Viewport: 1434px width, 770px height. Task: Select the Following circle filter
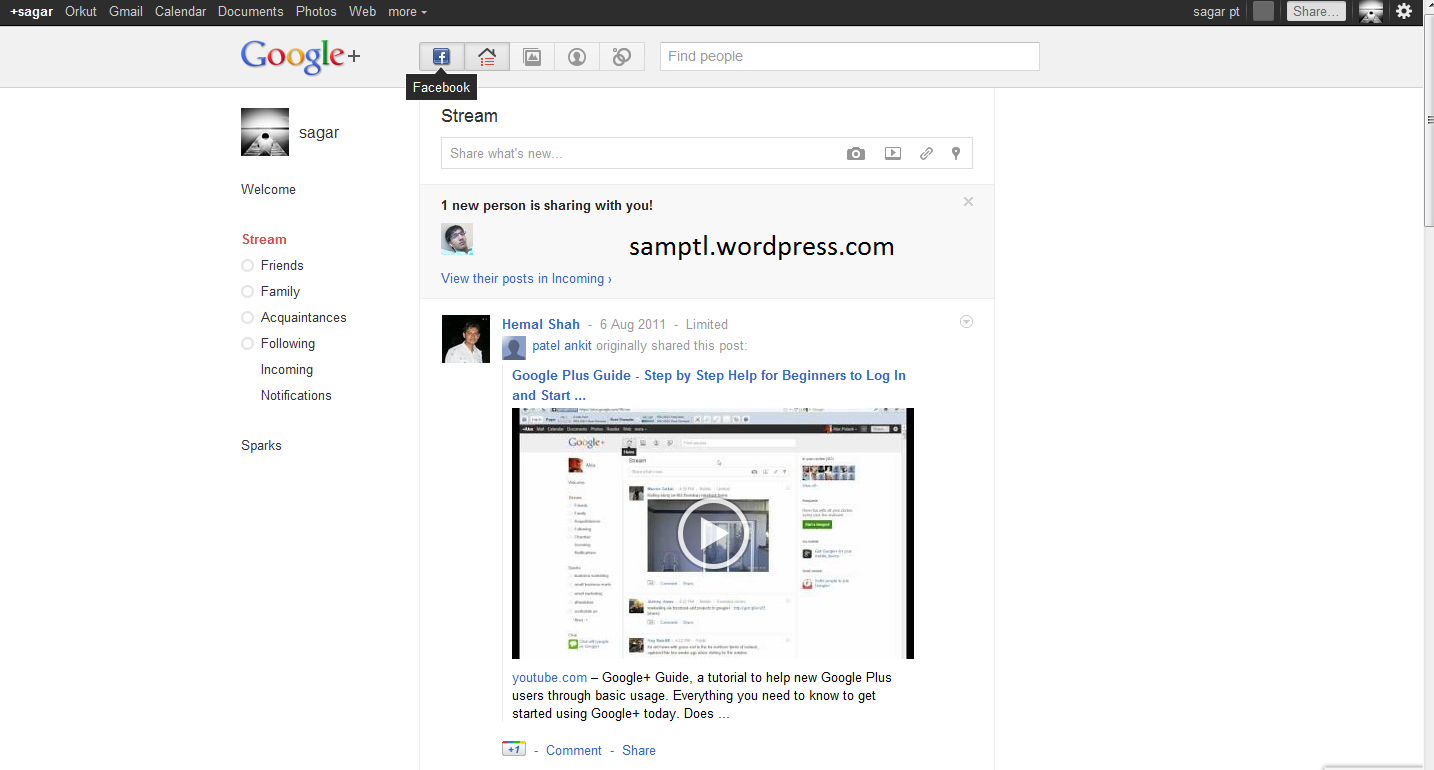(x=278, y=343)
